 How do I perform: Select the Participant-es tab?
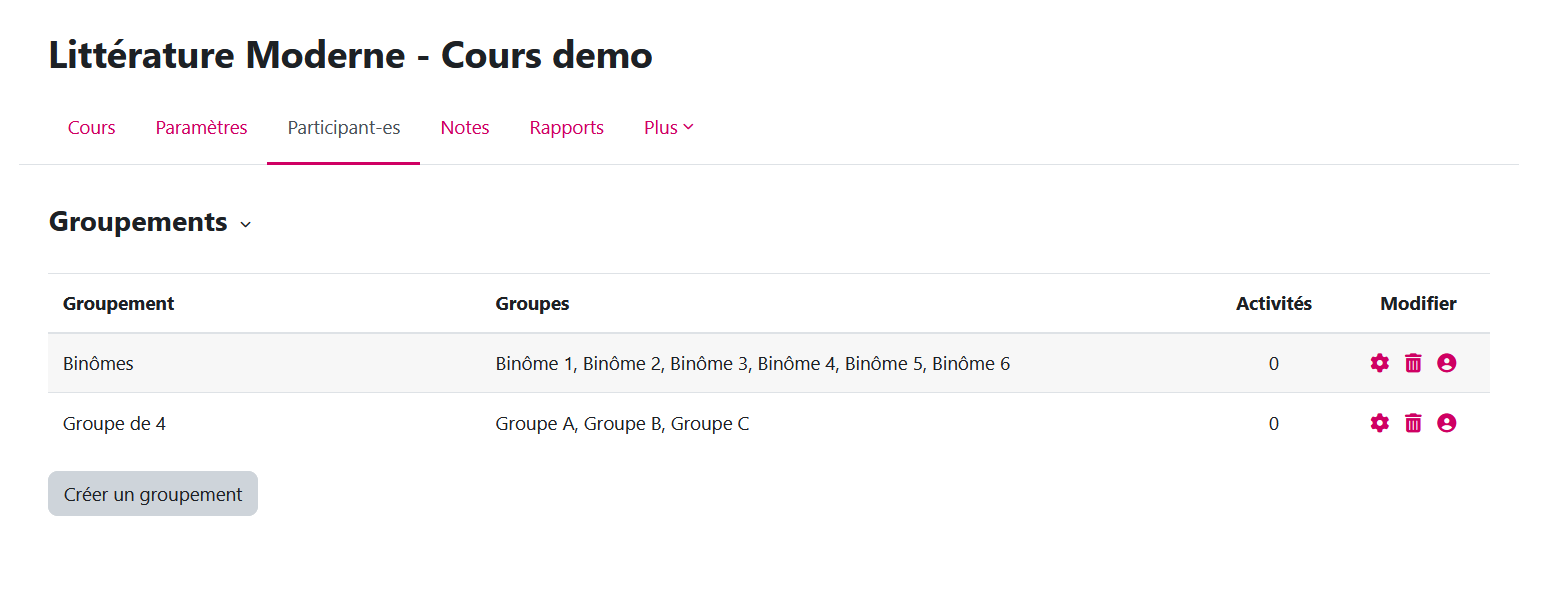coord(343,128)
